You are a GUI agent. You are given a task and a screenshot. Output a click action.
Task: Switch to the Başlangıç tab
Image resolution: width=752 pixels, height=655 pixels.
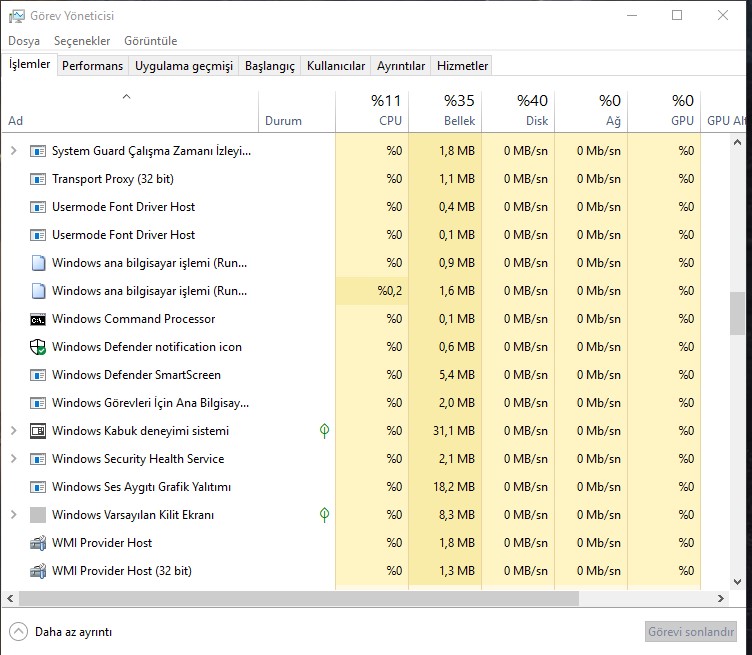[x=270, y=66]
